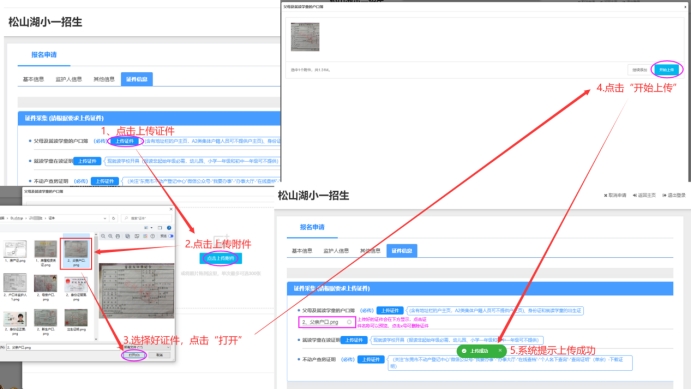Click the blue 点击上传附件 button
Image resolution: width=692 pixels, height=389 pixels.
click(x=220, y=258)
